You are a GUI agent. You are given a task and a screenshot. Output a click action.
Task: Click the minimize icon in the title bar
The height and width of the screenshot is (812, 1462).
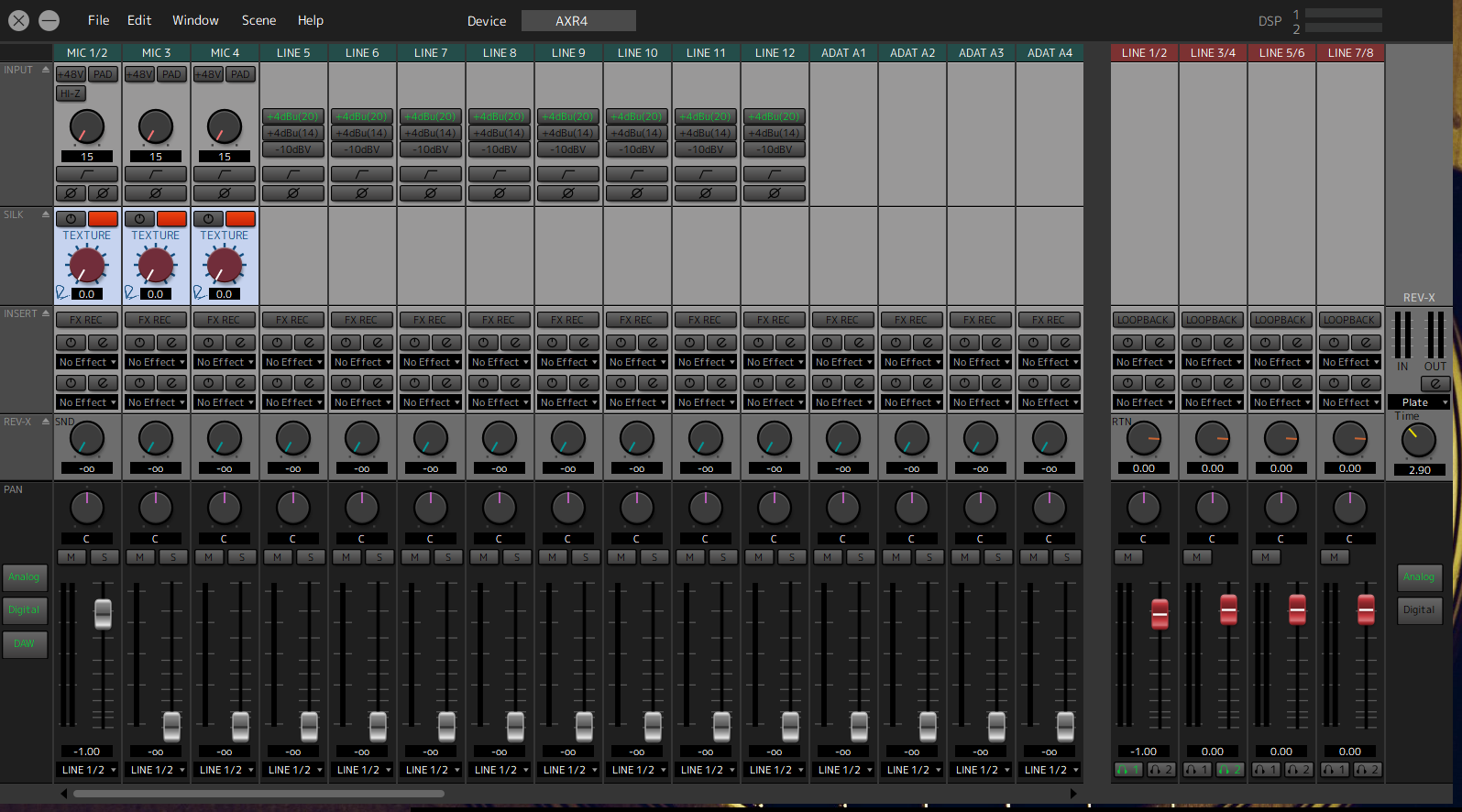click(x=49, y=20)
